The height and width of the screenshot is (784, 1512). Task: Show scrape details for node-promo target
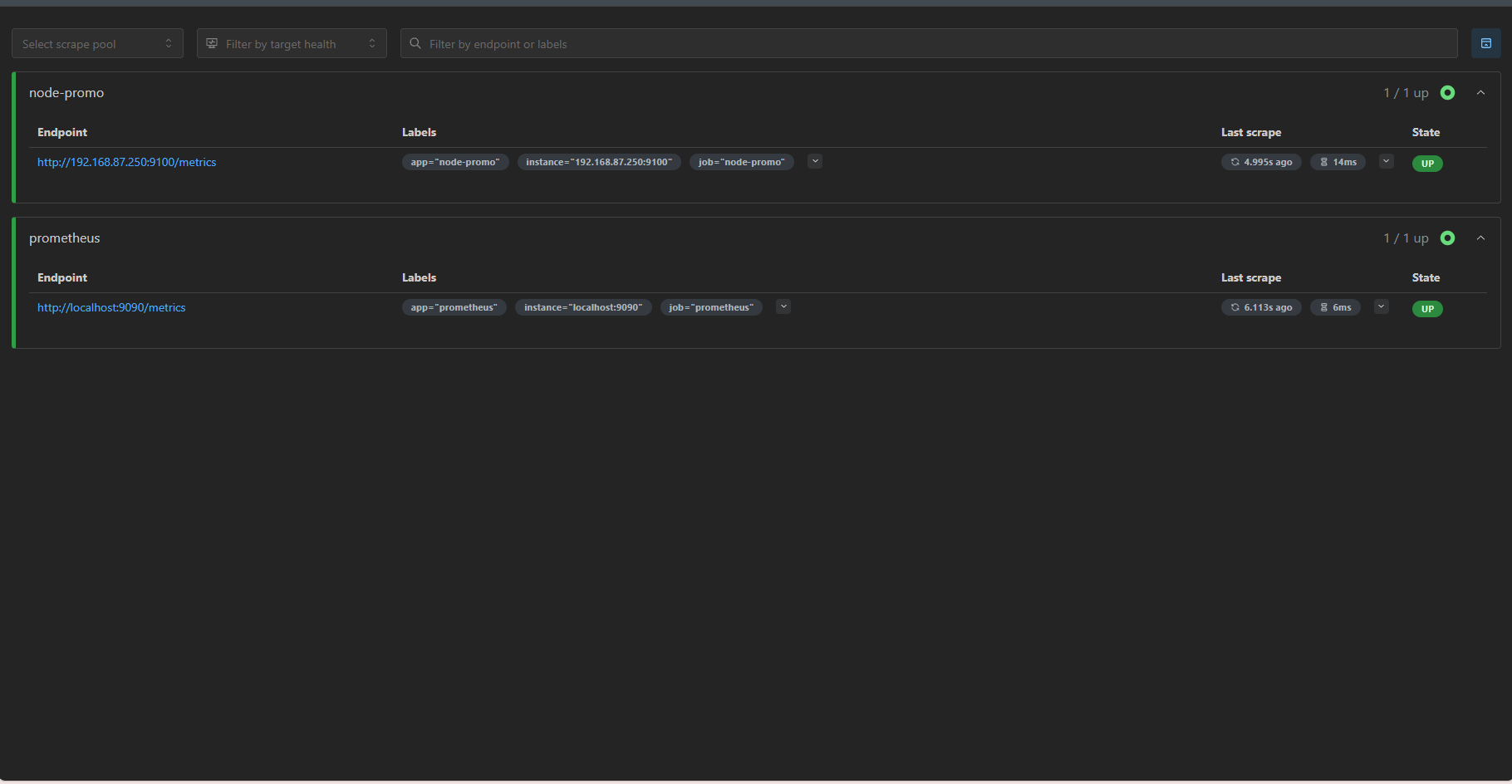pyautogui.click(x=1386, y=161)
